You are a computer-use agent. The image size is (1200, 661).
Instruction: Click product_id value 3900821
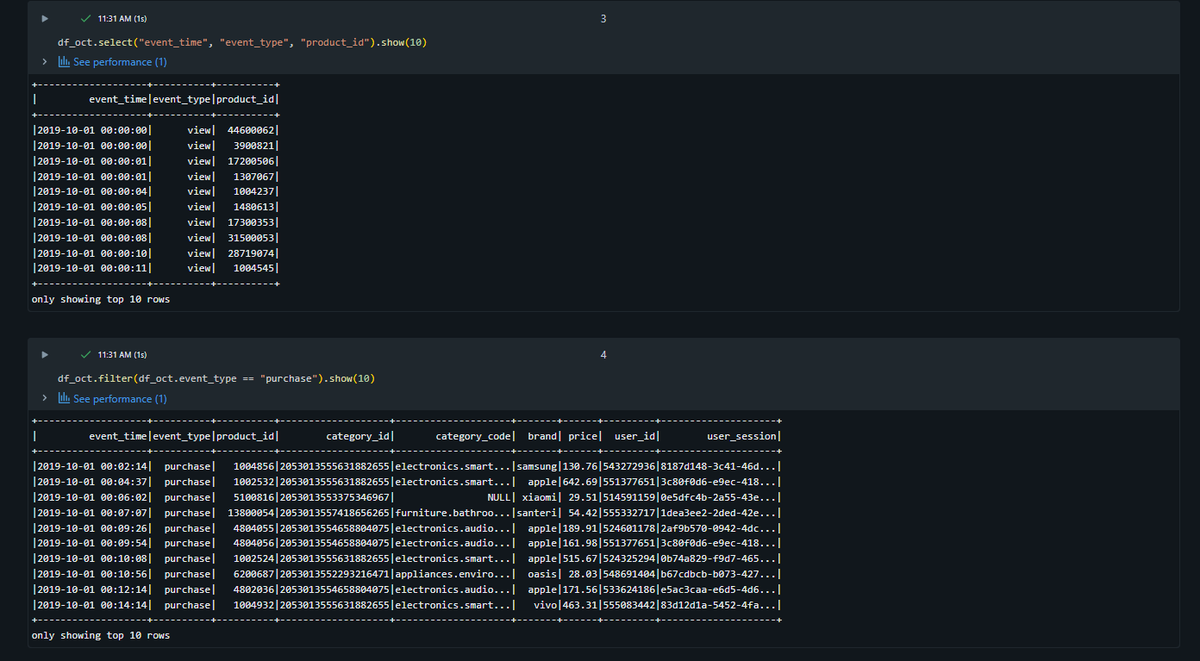254,145
